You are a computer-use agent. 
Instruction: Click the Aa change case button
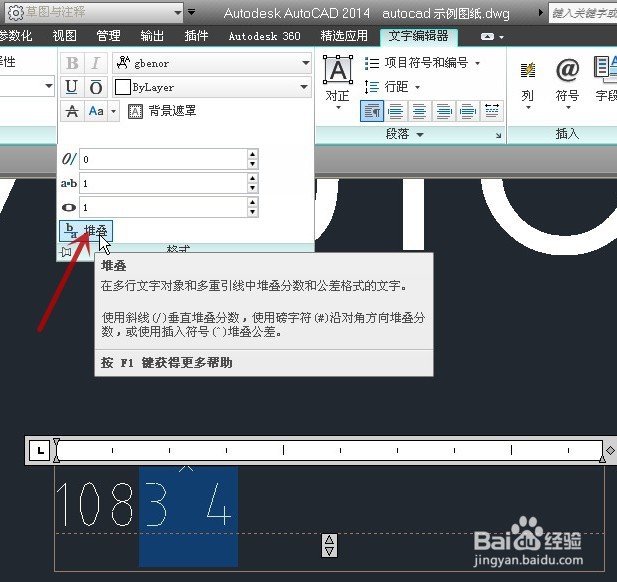pyautogui.click(x=96, y=111)
